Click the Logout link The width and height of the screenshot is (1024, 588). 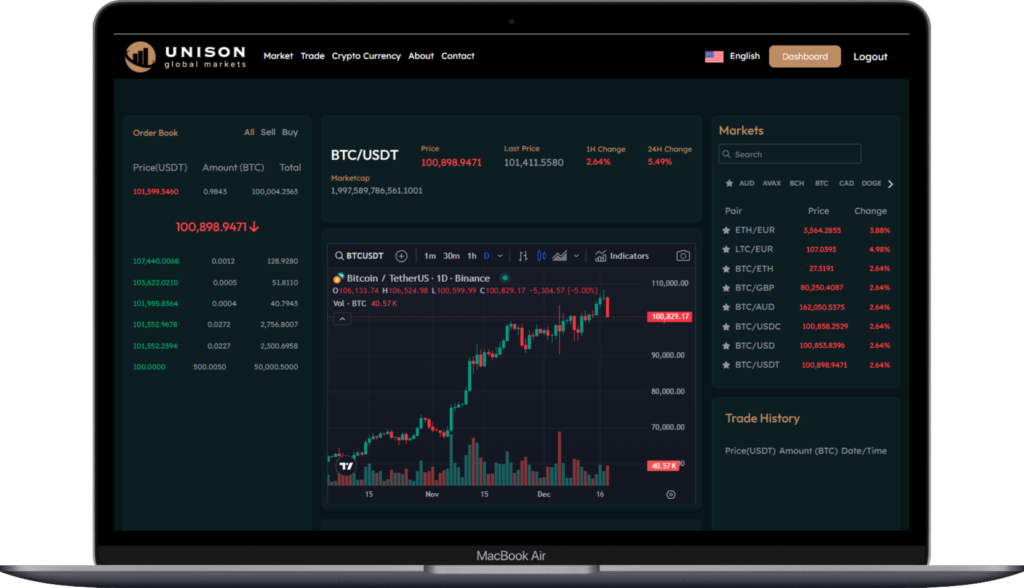870,57
